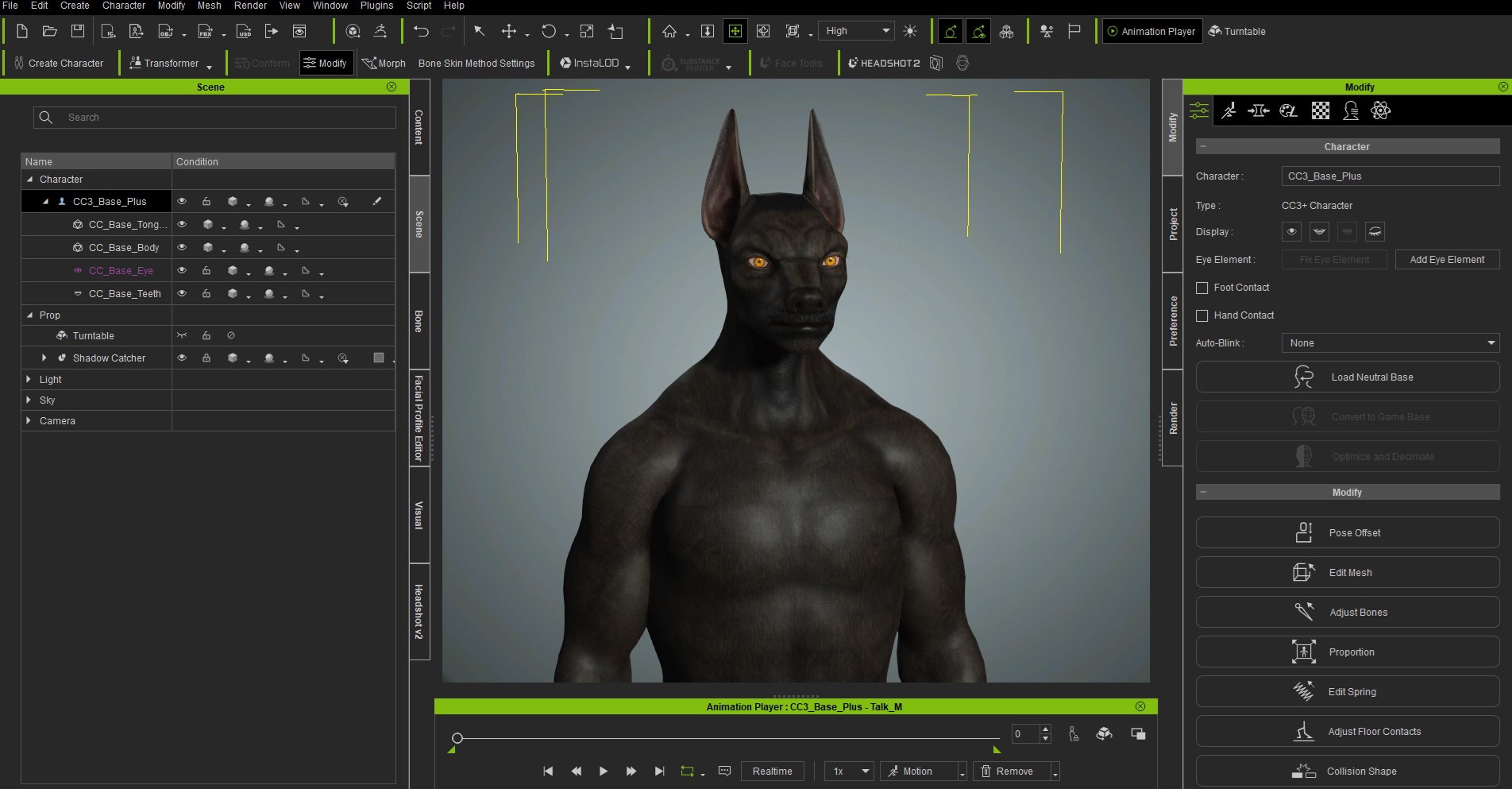This screenshot has width=1512, height=789.
Task: Open the Morph tool
Action: 384,63
